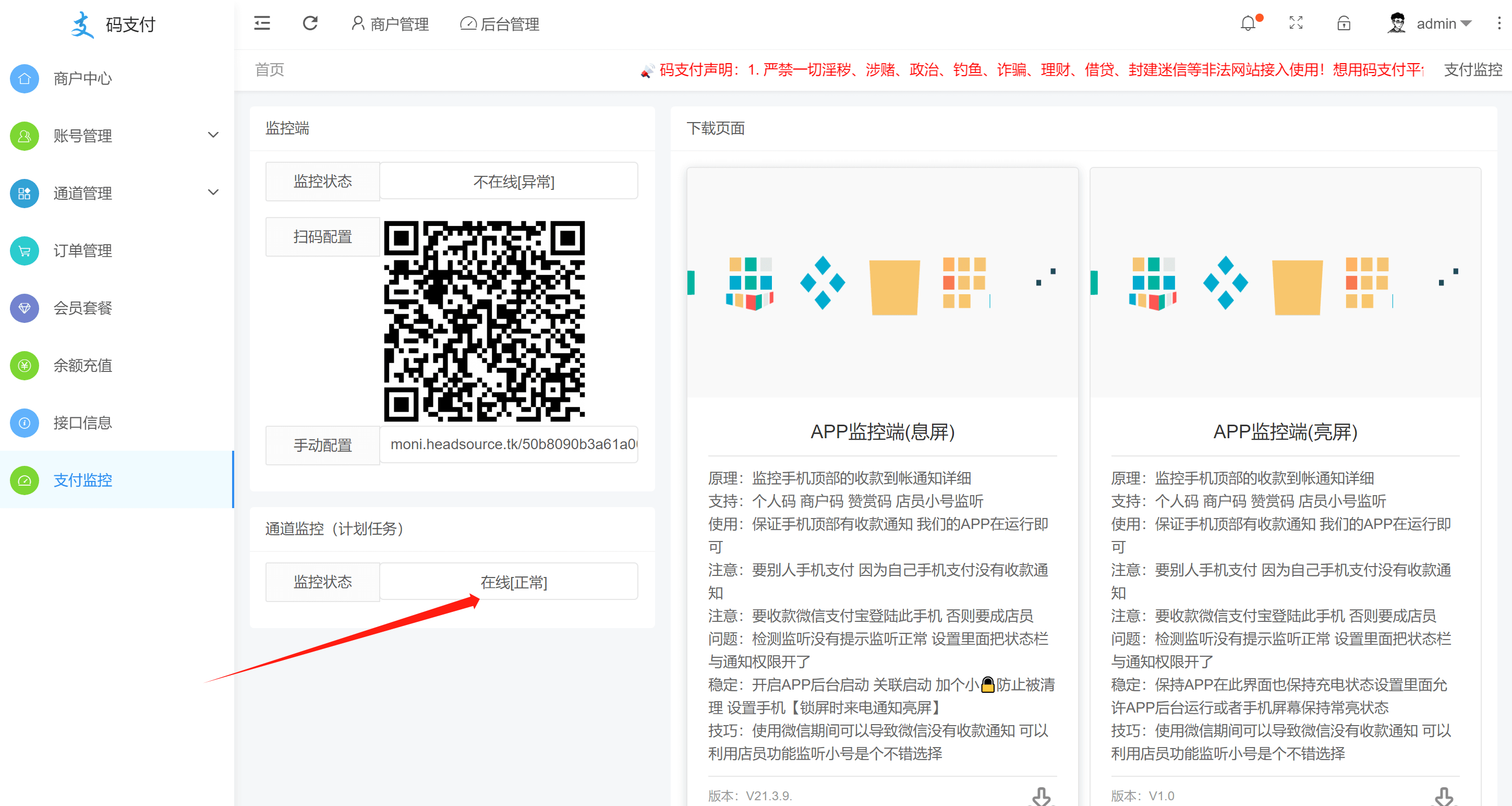Open 余额充值 in sidebar
1512x806 pixels.
[x=117, y=365]
